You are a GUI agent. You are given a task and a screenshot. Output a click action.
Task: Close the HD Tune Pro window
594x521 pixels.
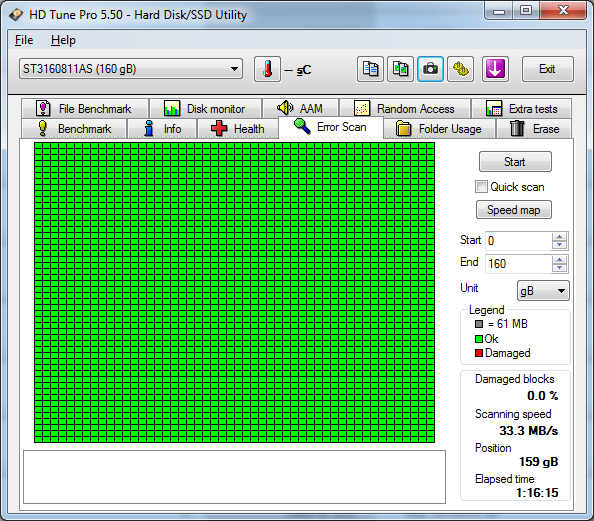pos(563,11)
